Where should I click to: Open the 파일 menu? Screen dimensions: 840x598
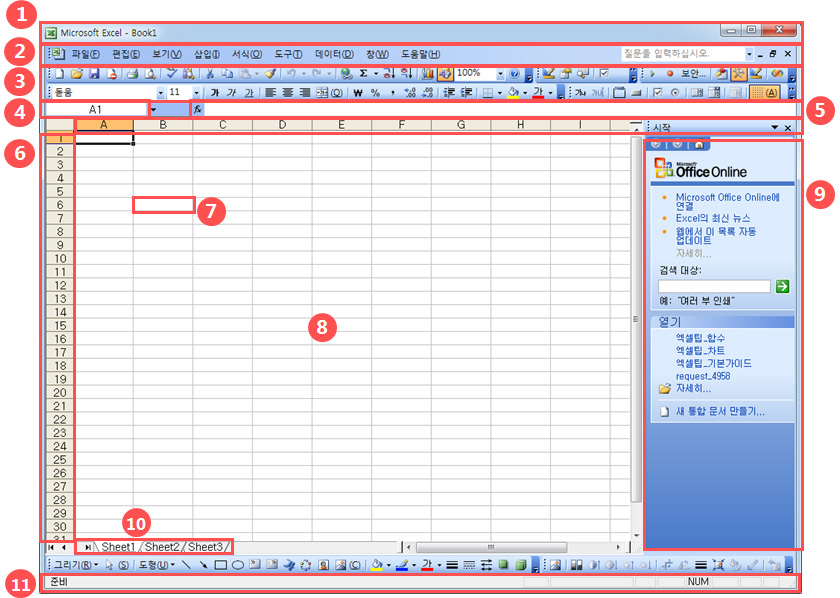(85, 54)
